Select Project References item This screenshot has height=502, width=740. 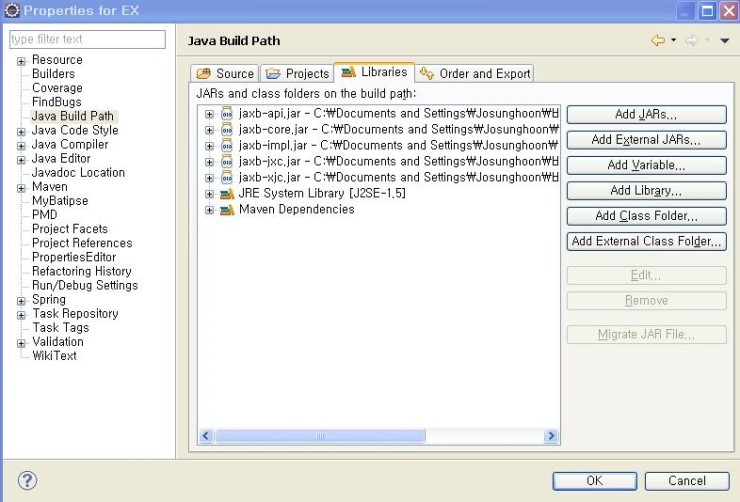(82, 243)
